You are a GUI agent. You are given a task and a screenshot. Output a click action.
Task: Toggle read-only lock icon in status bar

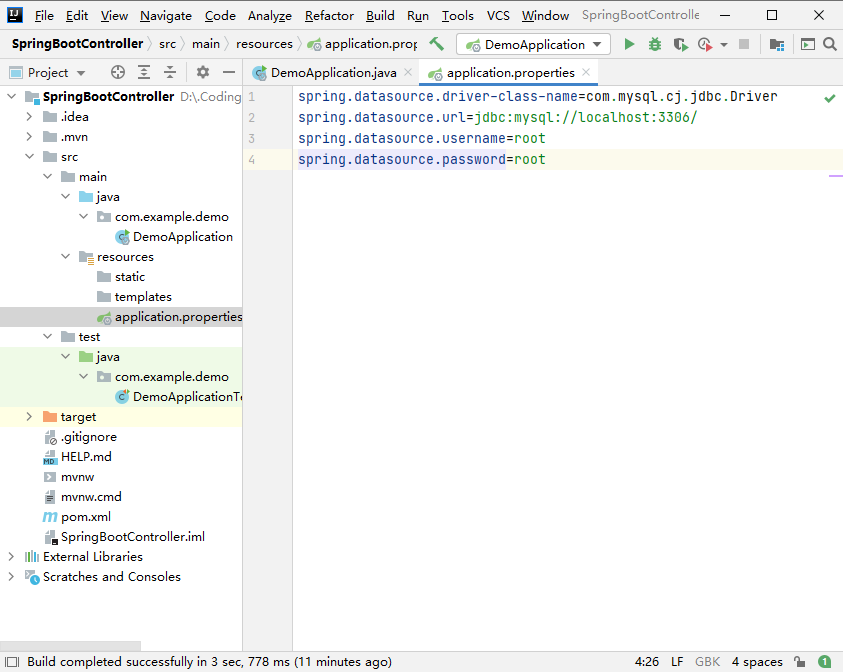click(799, 661)
